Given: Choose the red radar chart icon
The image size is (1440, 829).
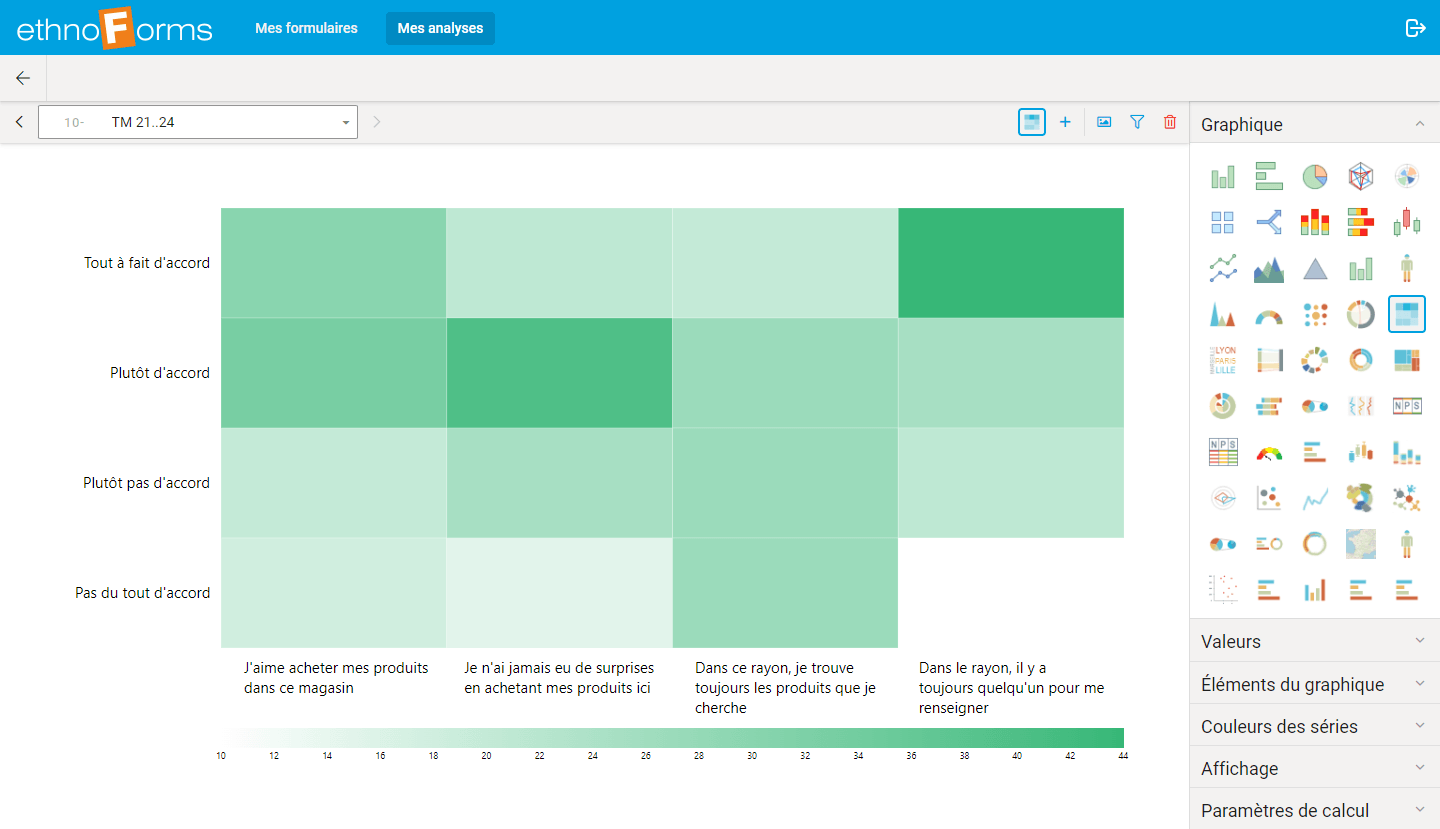Looking at the screenshot, I should click(1361, 177).
